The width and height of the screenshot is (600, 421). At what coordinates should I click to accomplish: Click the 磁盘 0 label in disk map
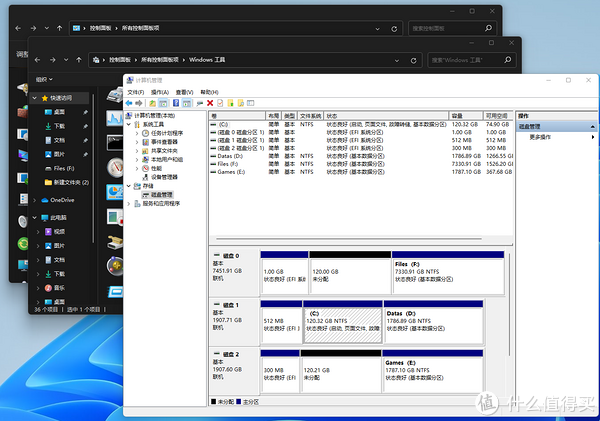pyautogui.click(x=231, y=256)
